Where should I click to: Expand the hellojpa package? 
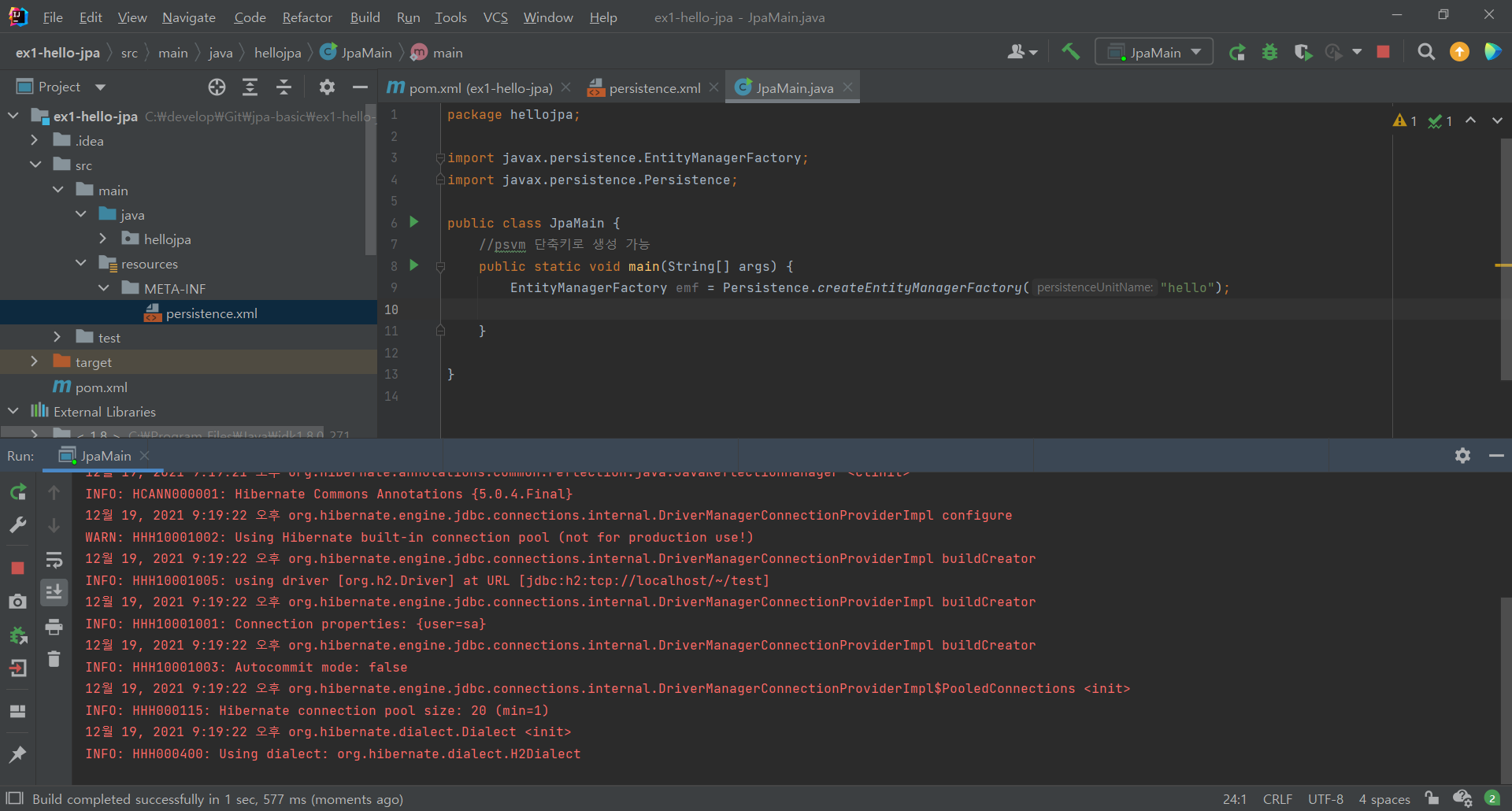(x=103, y=239)
